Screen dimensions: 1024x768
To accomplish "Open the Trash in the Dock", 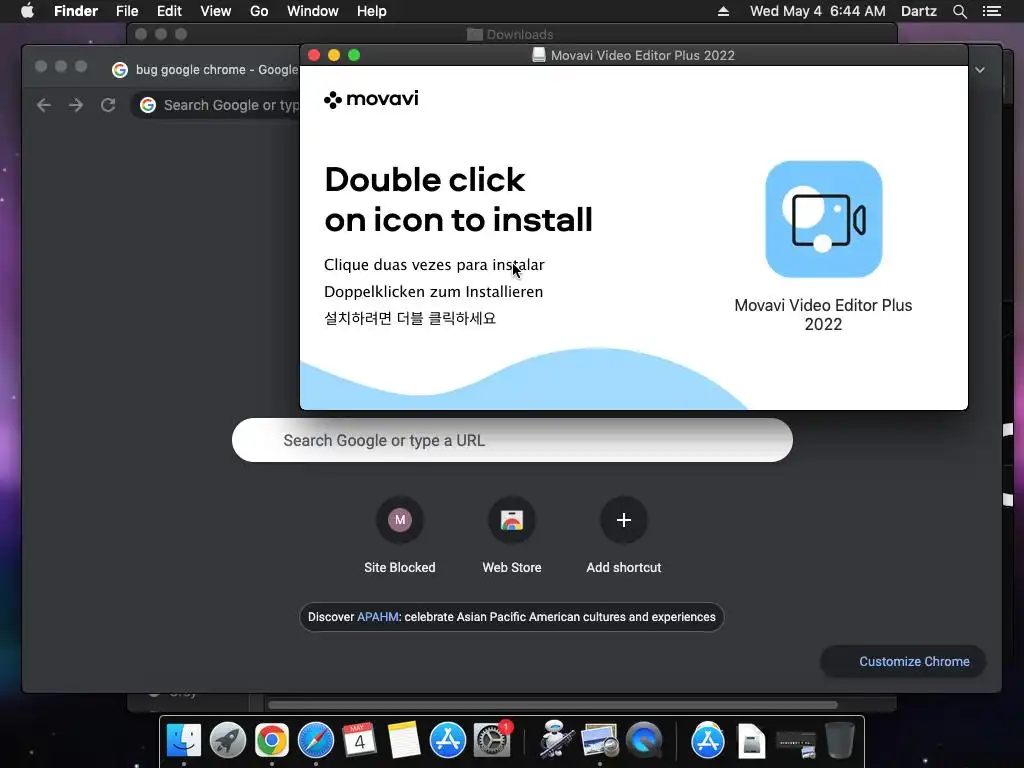I will [840, 740].
